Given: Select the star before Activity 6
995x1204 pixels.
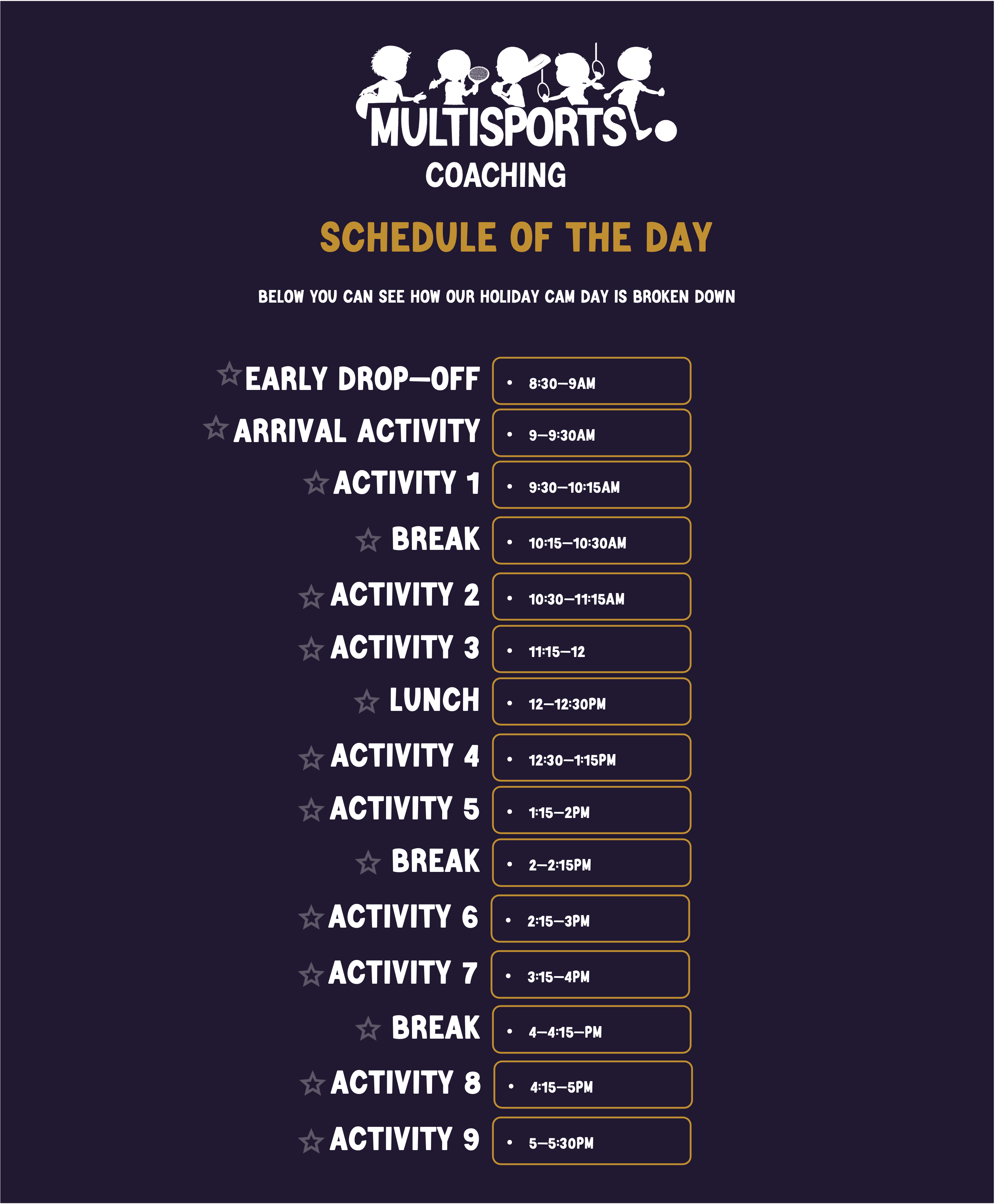Looking at the screenshot, I should pos(311,918).
